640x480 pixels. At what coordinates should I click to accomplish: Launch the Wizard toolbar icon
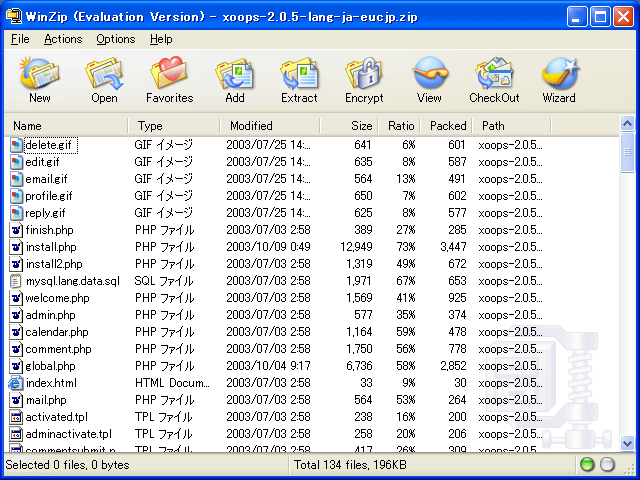(559, 73)
